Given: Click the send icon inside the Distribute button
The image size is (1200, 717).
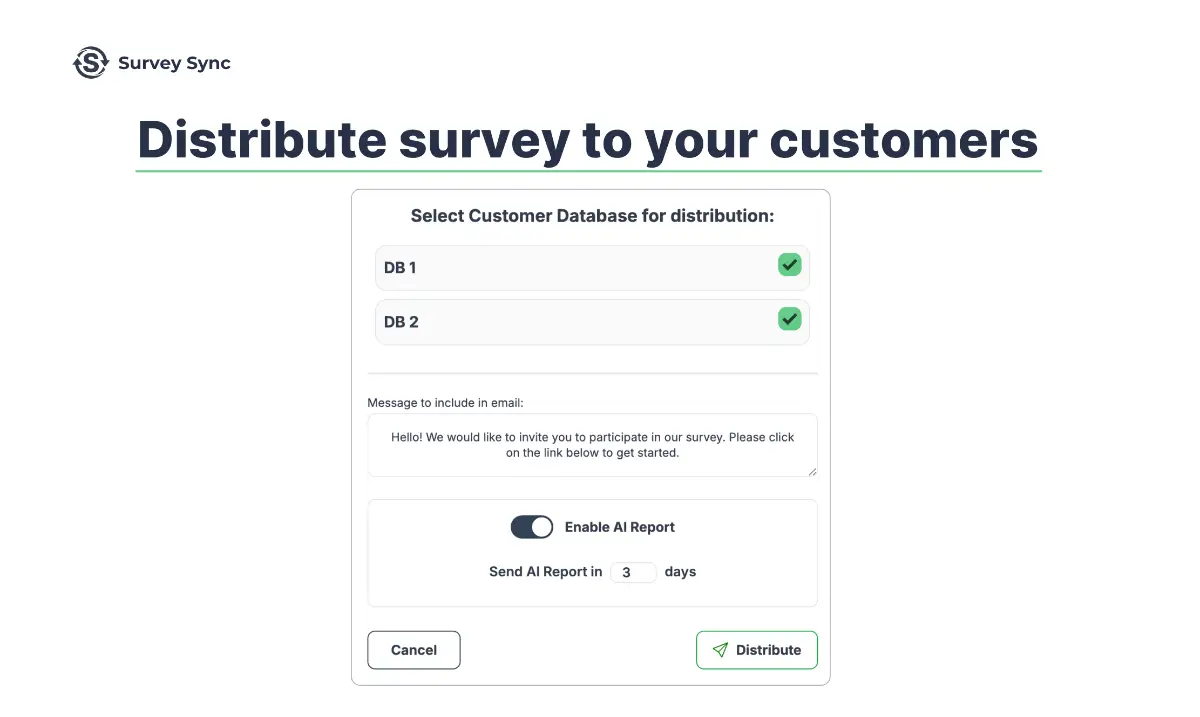Looking at the screenshot, I should (x=721, y=650).
